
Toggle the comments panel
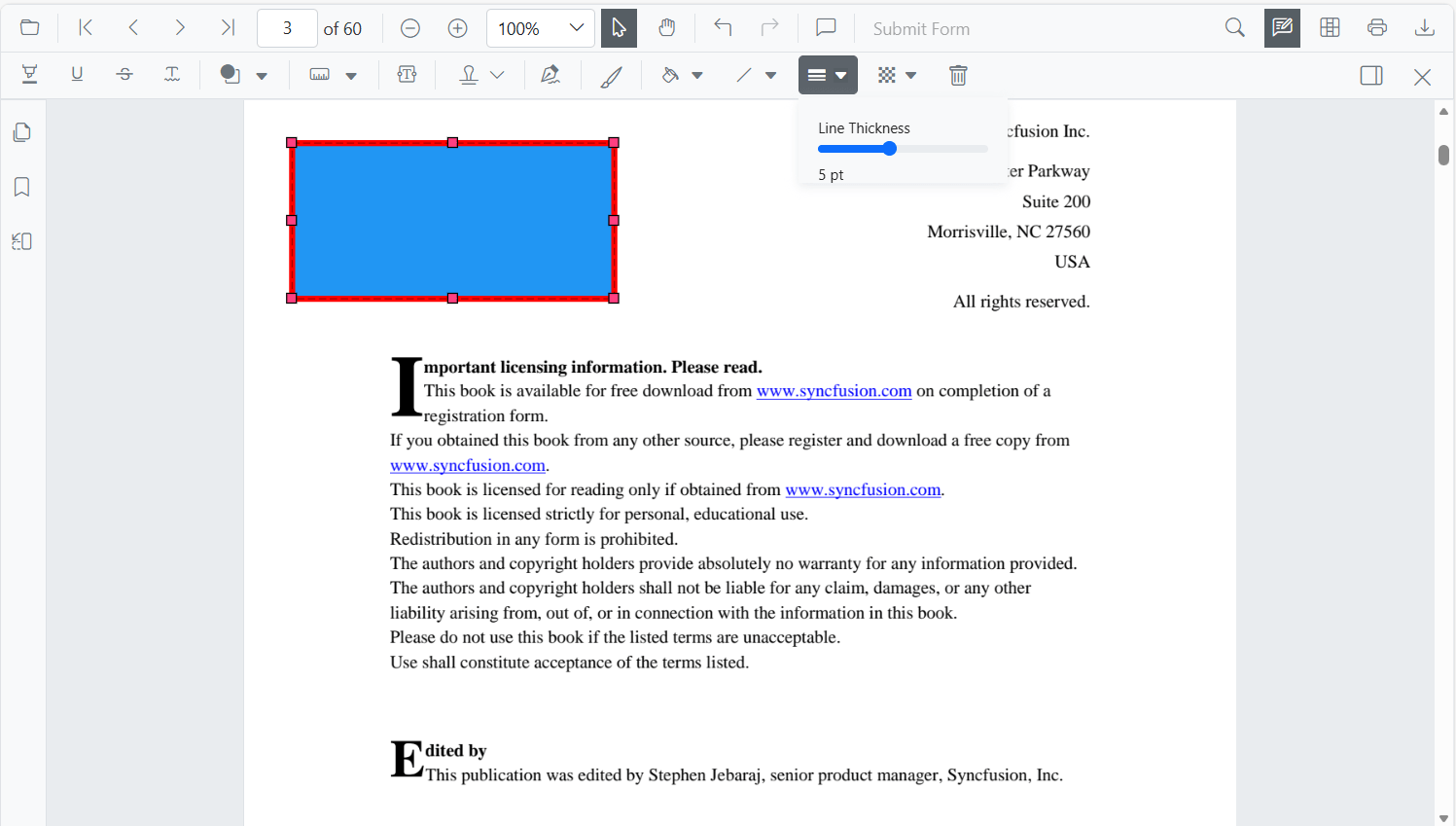click(825, 27)
